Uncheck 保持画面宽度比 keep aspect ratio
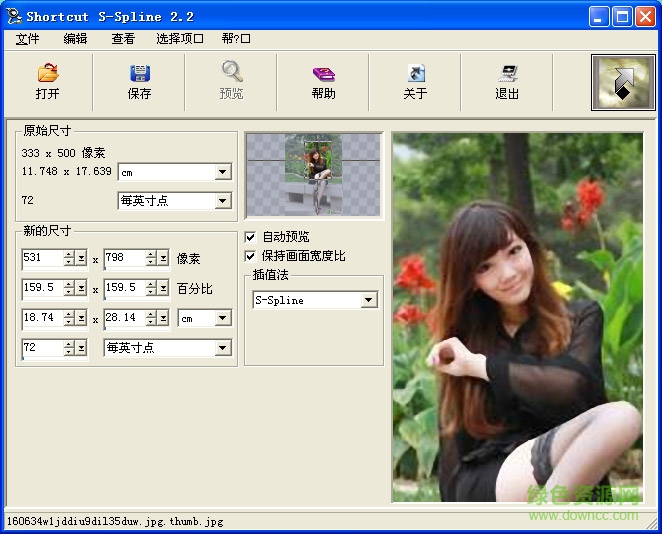 pos(251,256)
